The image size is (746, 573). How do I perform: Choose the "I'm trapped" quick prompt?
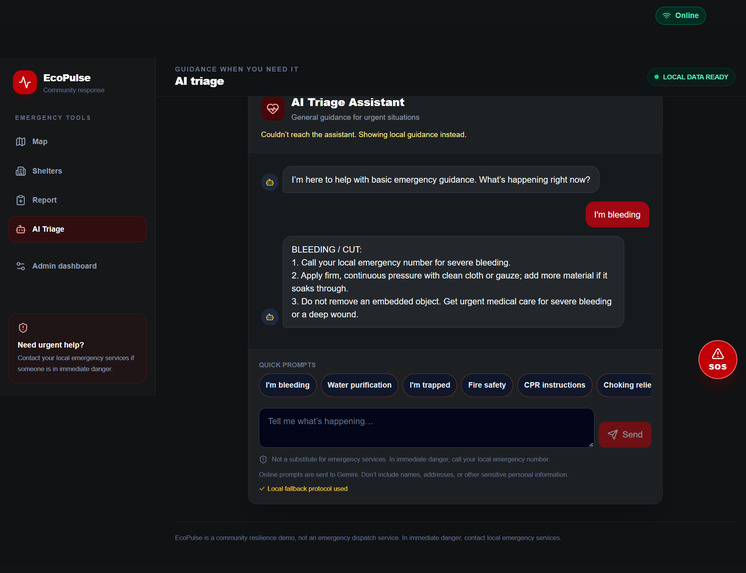point(430,385)
